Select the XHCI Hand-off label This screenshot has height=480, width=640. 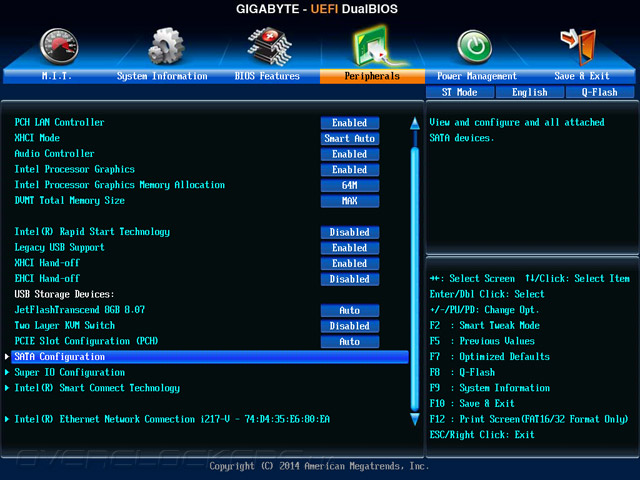pyautogui.click(x=47, y=263)
